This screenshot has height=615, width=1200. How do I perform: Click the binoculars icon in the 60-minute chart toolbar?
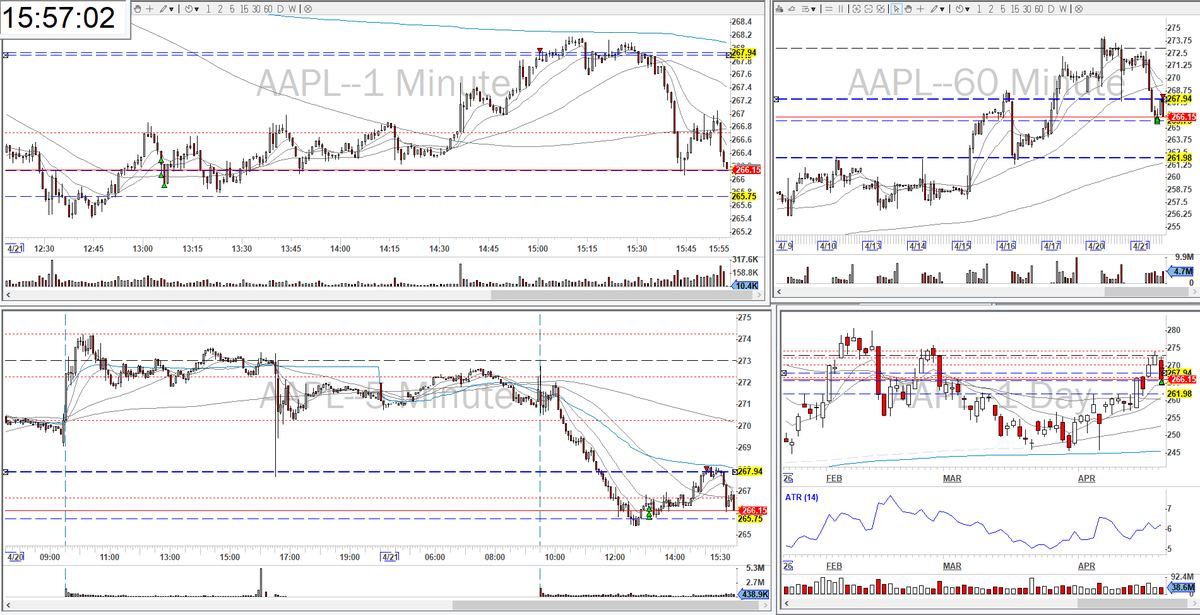click(779, 9)
